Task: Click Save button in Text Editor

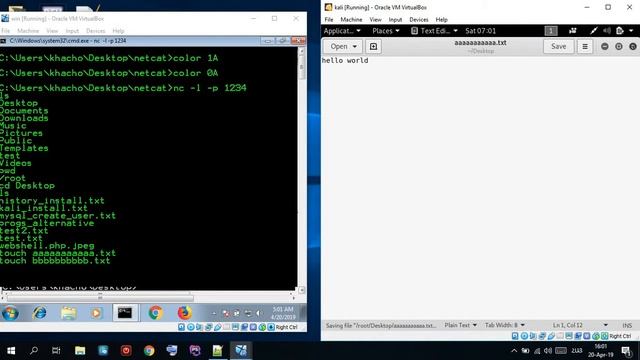Action: click(558, 47)
